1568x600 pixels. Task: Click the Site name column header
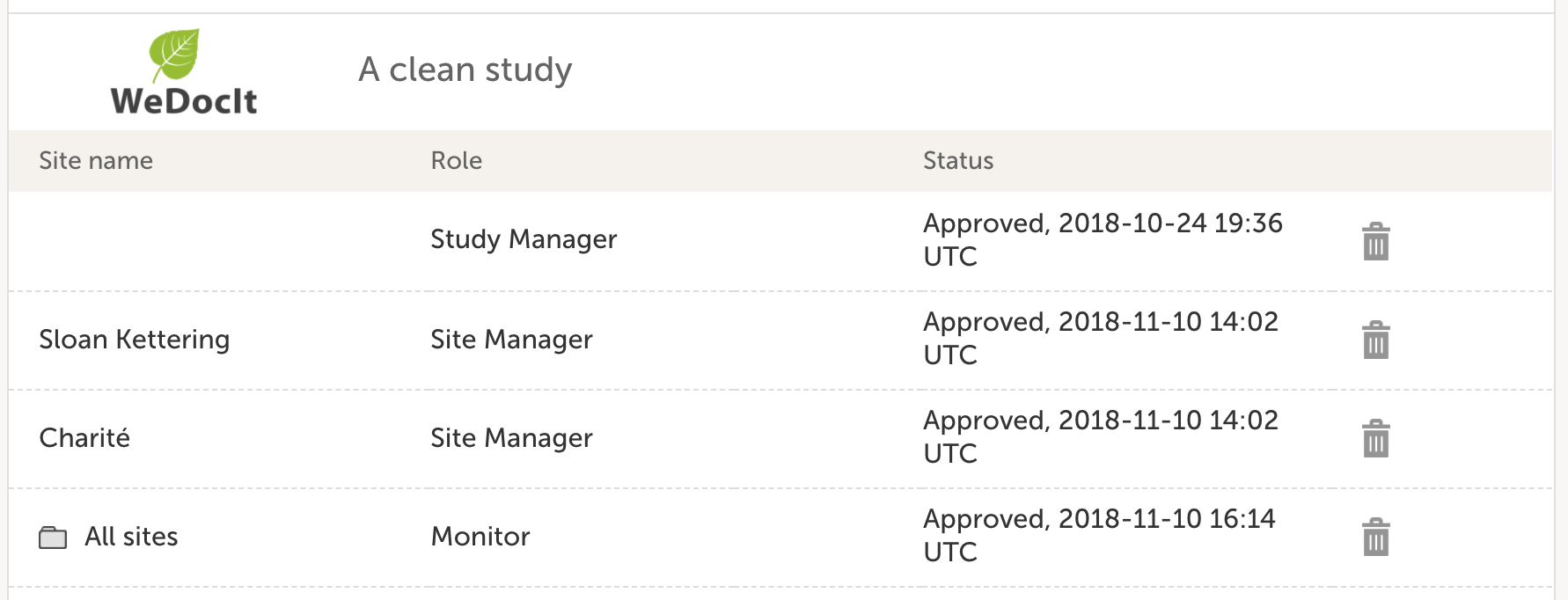[x=96, y=161]
